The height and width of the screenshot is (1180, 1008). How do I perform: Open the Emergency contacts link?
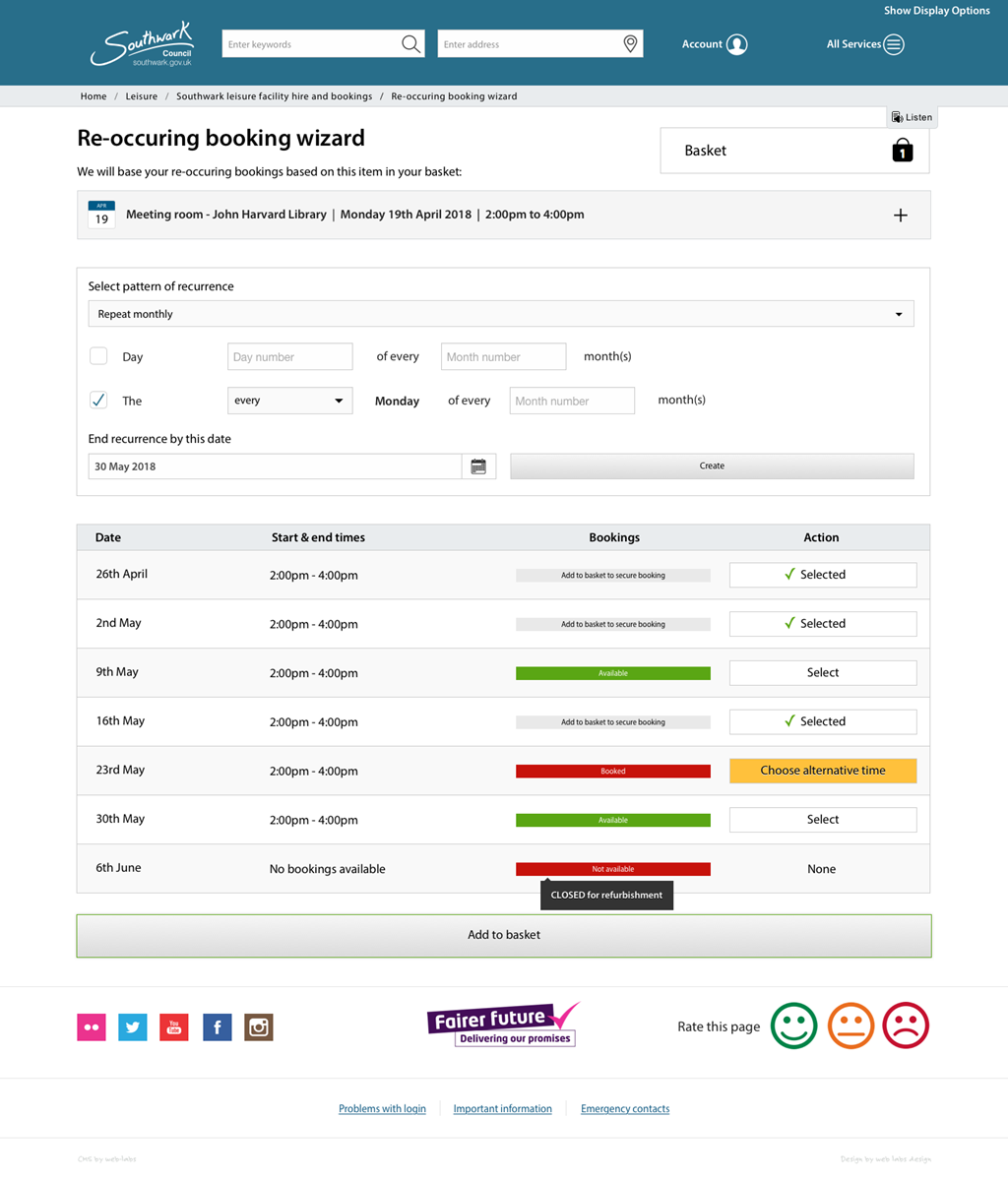point(624,1108)
